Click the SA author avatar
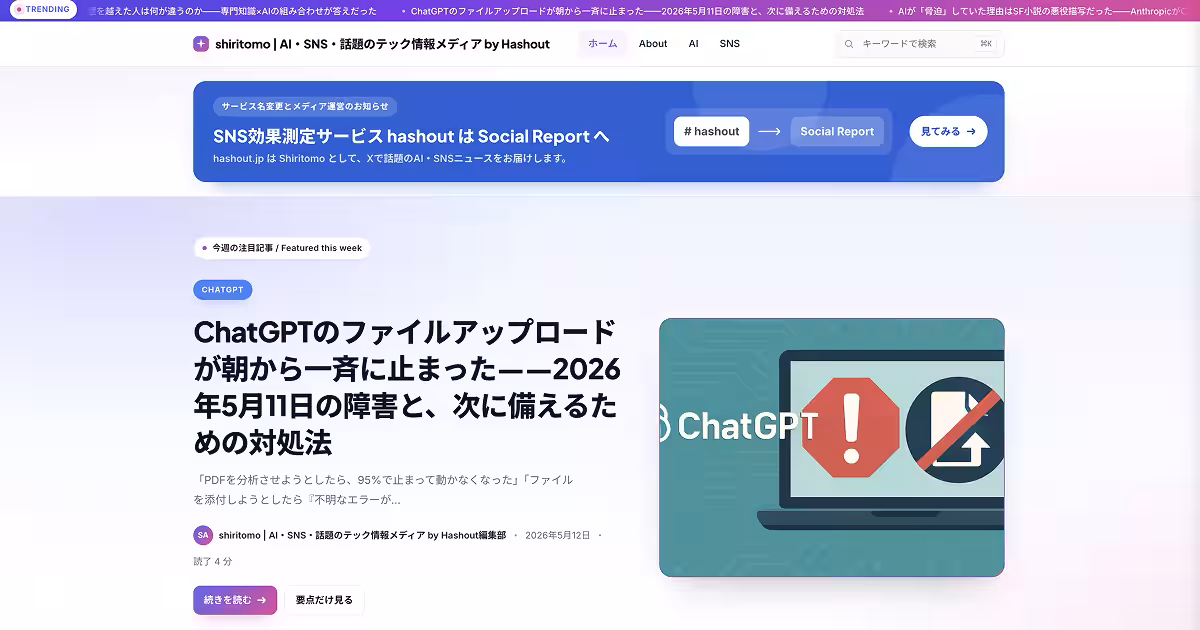Screen dimensions: 1200x630 203,535
